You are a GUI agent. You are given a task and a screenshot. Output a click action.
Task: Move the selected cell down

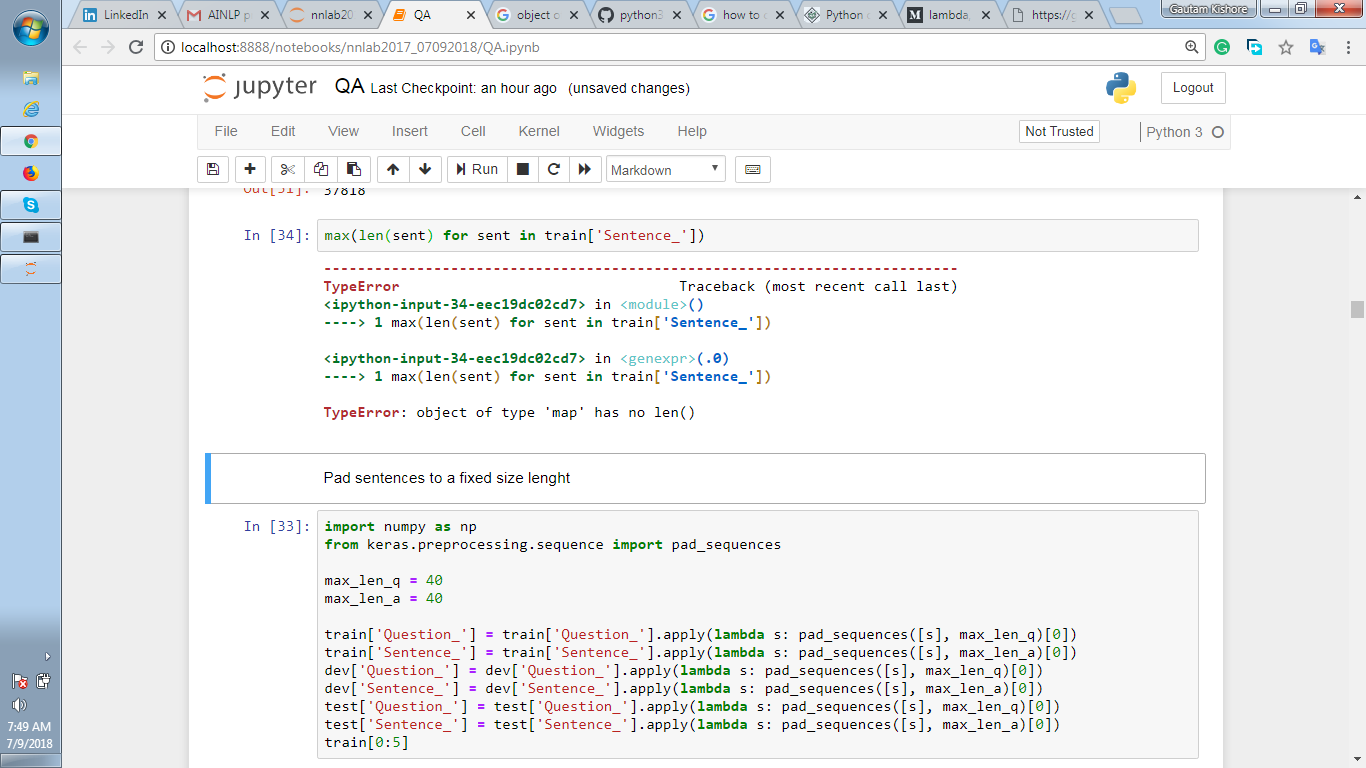(x=425, y=169)
